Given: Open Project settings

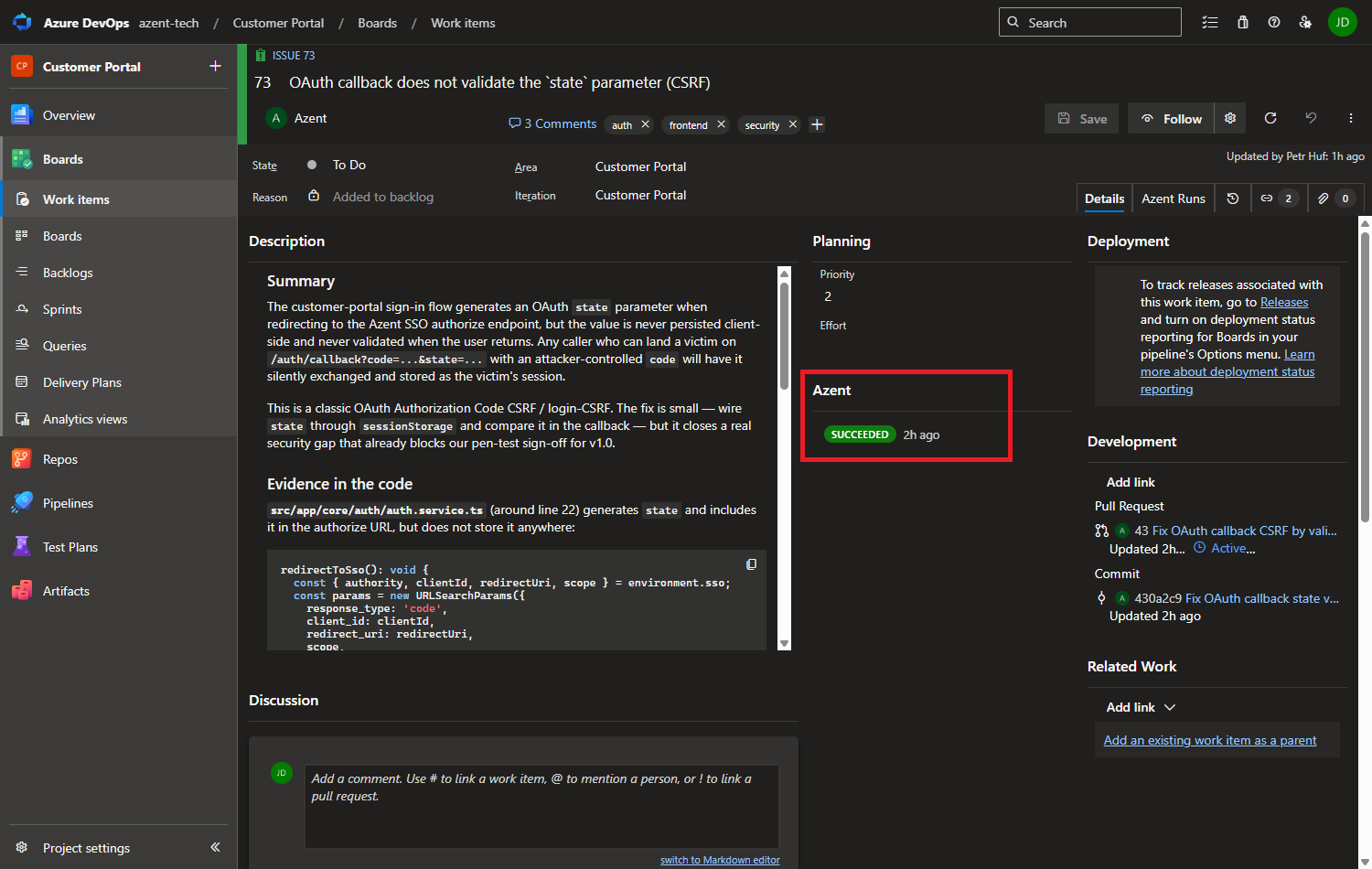Looking at the screenshot, I should (x=86, y=848).
